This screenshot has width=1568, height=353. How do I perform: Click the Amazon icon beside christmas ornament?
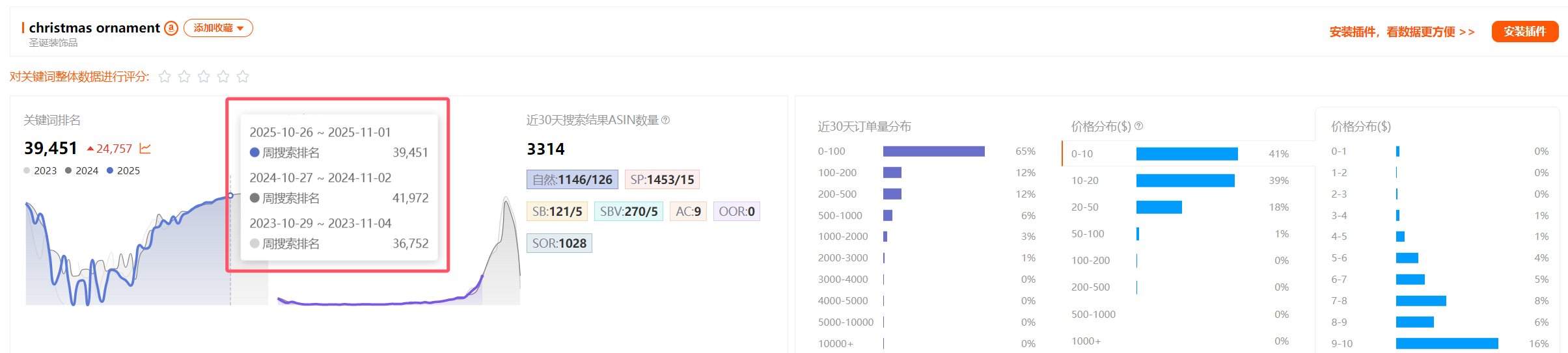(x=171, y=28)
